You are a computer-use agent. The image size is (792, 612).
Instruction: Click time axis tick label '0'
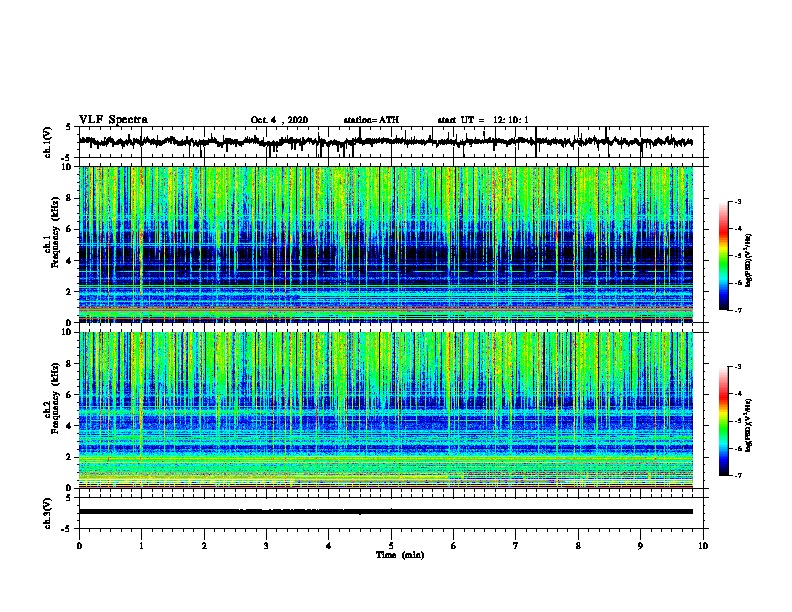[x=79, y=545]
